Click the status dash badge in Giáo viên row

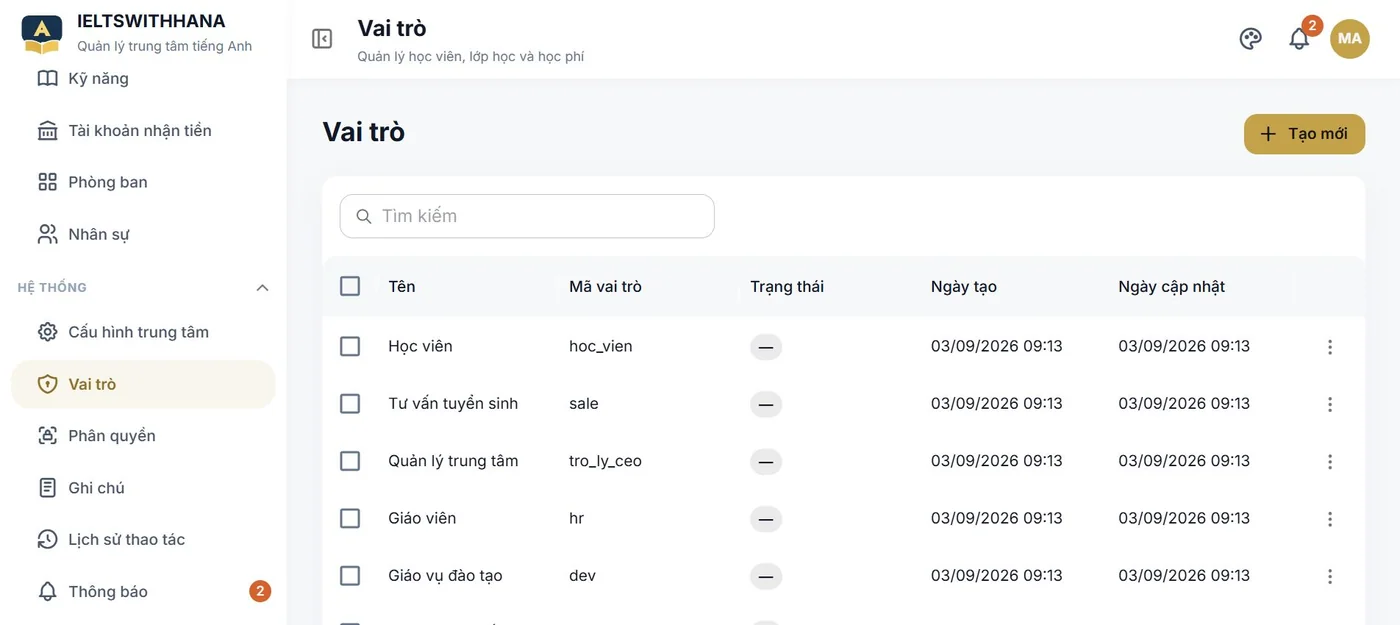coord(766,519)
